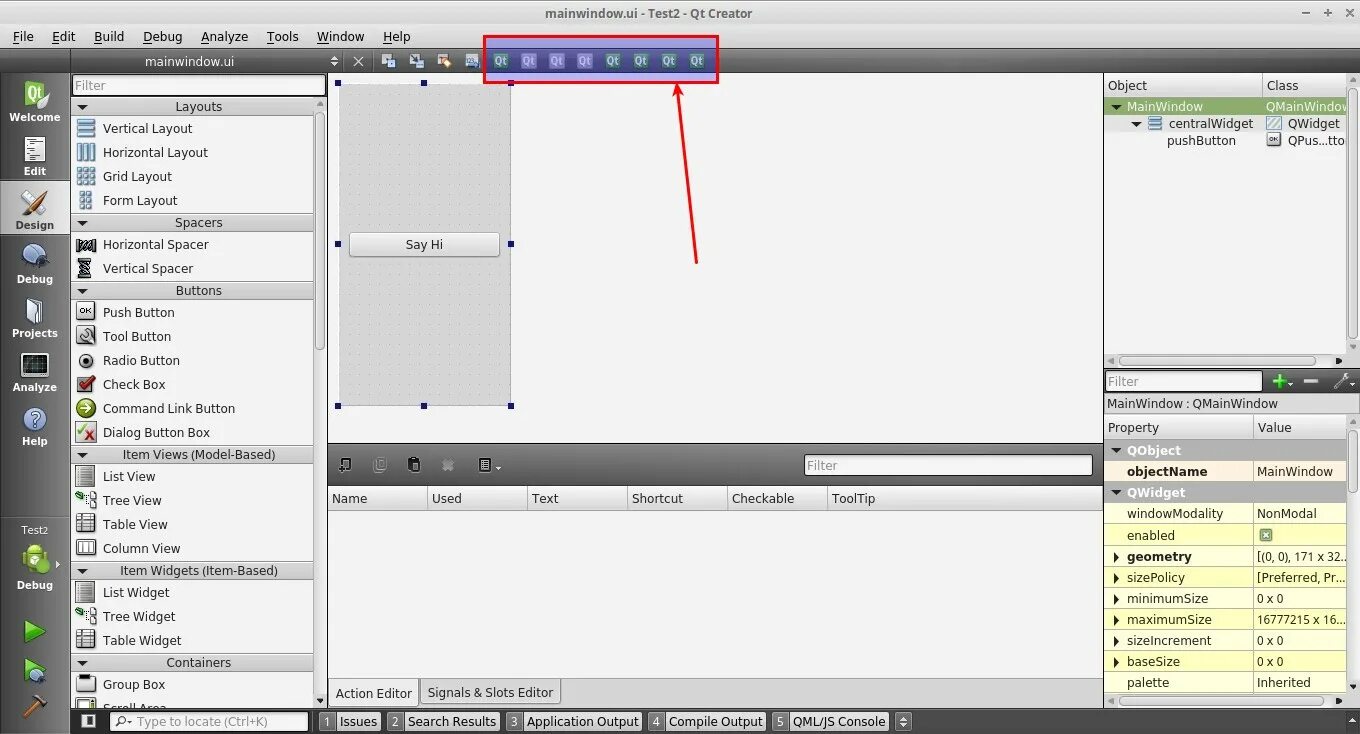Collapse the Buttons widget category
1360x734 pixels.
[x=84, y=291]
